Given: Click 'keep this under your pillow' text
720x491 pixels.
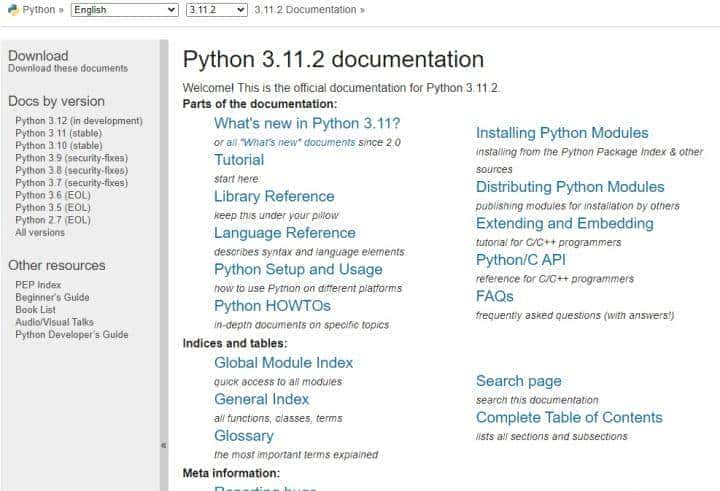Looking at the screenshot, I should tap(276, 215).
